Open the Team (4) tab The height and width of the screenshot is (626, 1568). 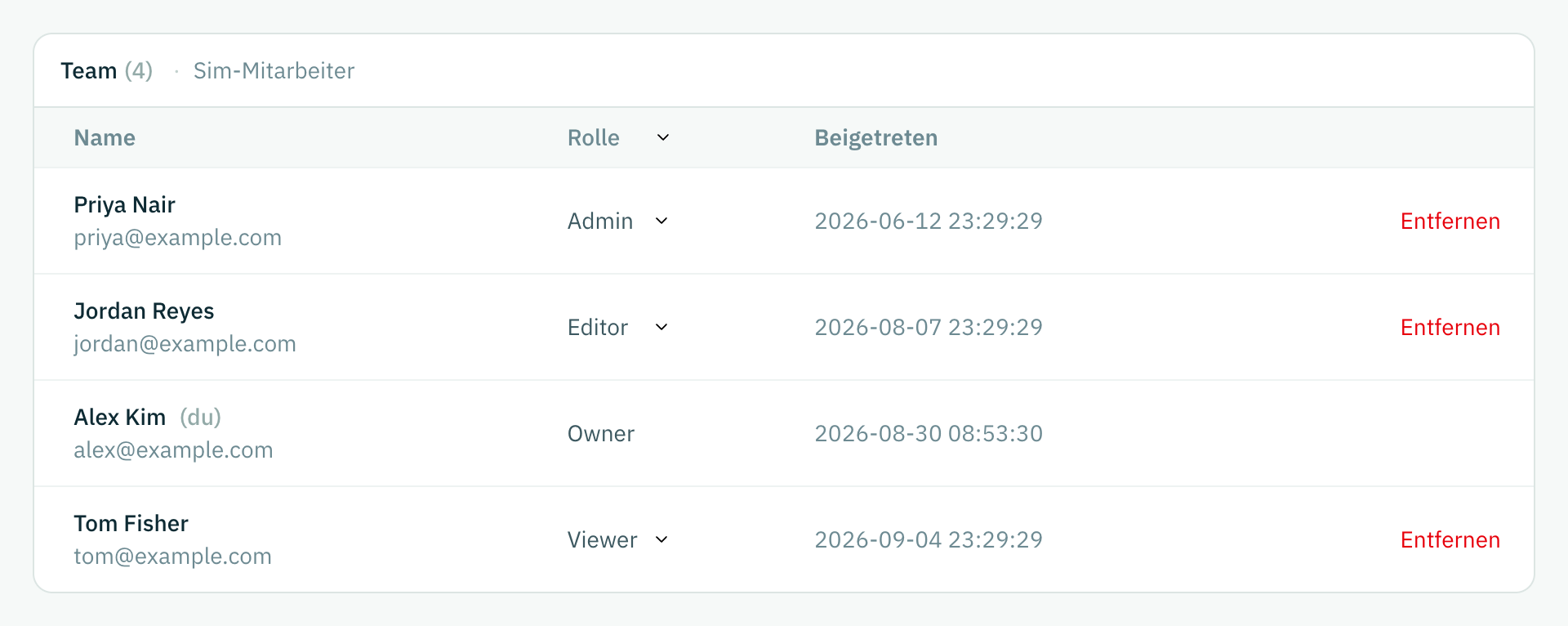coord(107,71)
